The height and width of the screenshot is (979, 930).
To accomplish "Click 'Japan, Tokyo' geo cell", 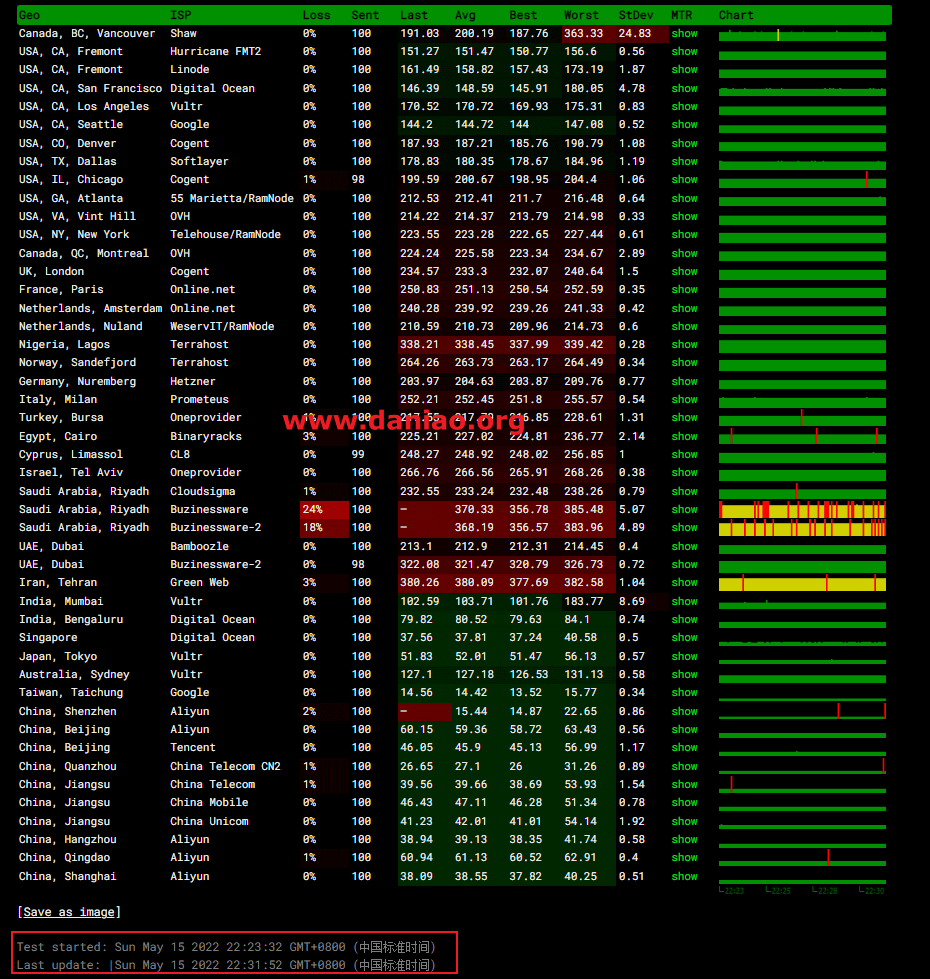I will [58, 656].
